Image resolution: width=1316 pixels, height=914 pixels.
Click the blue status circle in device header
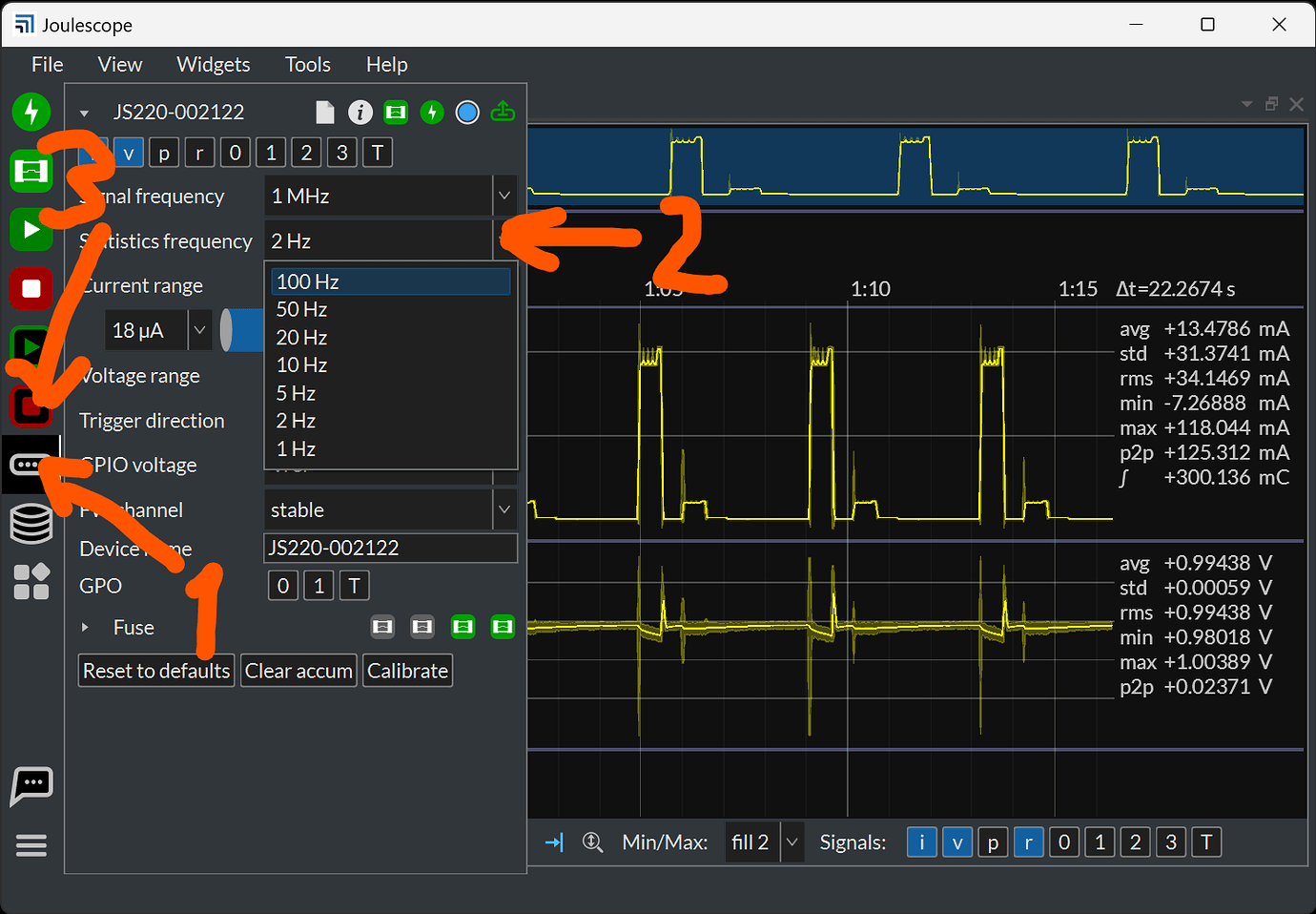467,113
